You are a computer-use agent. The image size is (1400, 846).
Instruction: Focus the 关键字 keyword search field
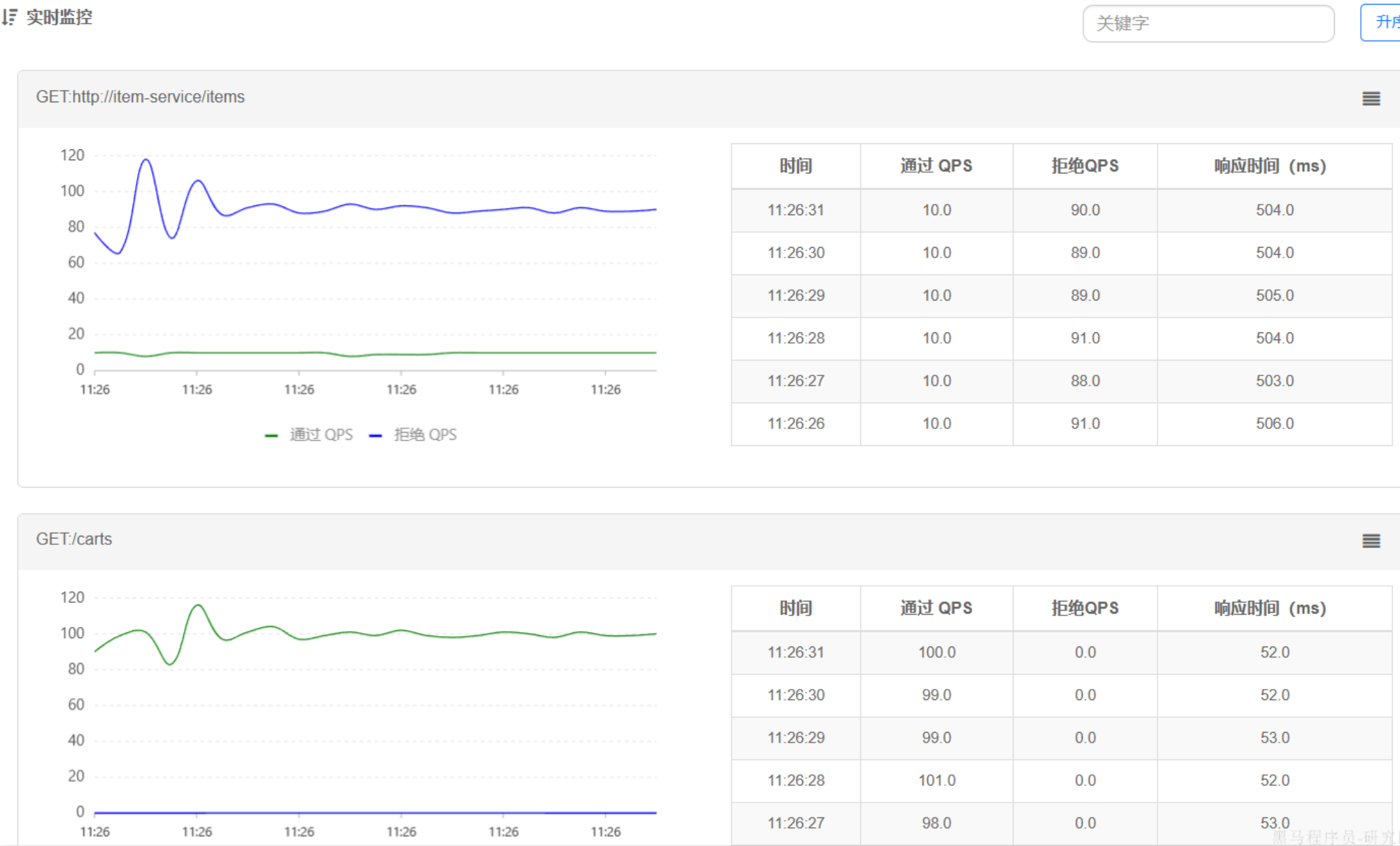pyautogui.click(x=1208, y=23)
